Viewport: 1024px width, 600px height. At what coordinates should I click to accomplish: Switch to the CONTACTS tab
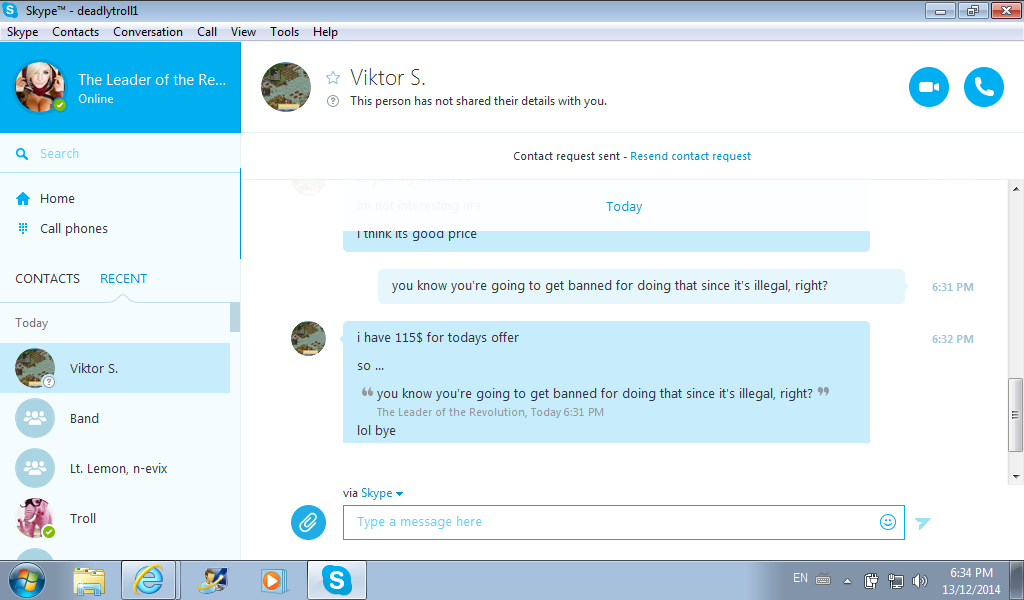48,279
